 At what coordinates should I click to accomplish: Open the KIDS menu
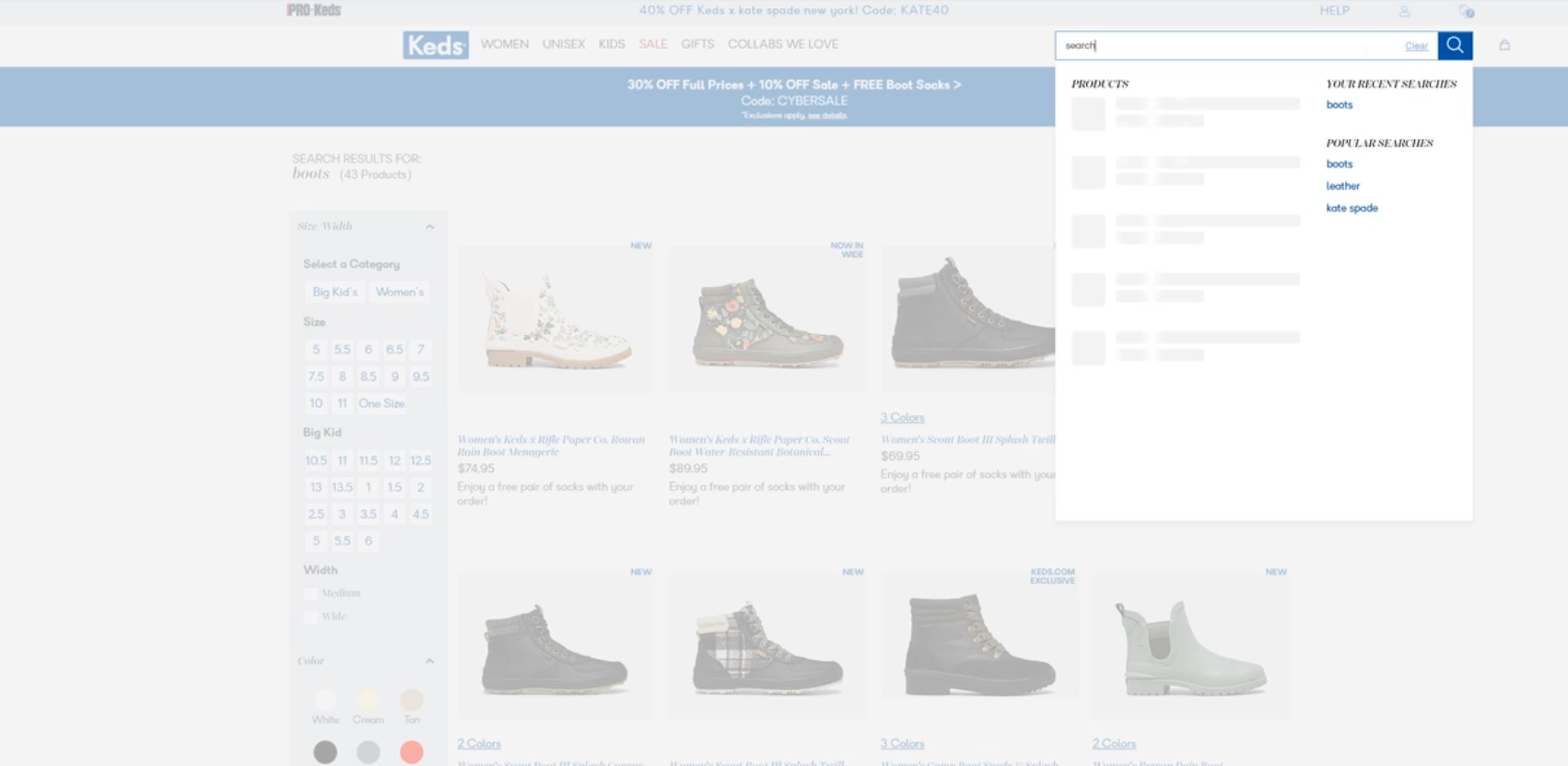coord(612,44)
